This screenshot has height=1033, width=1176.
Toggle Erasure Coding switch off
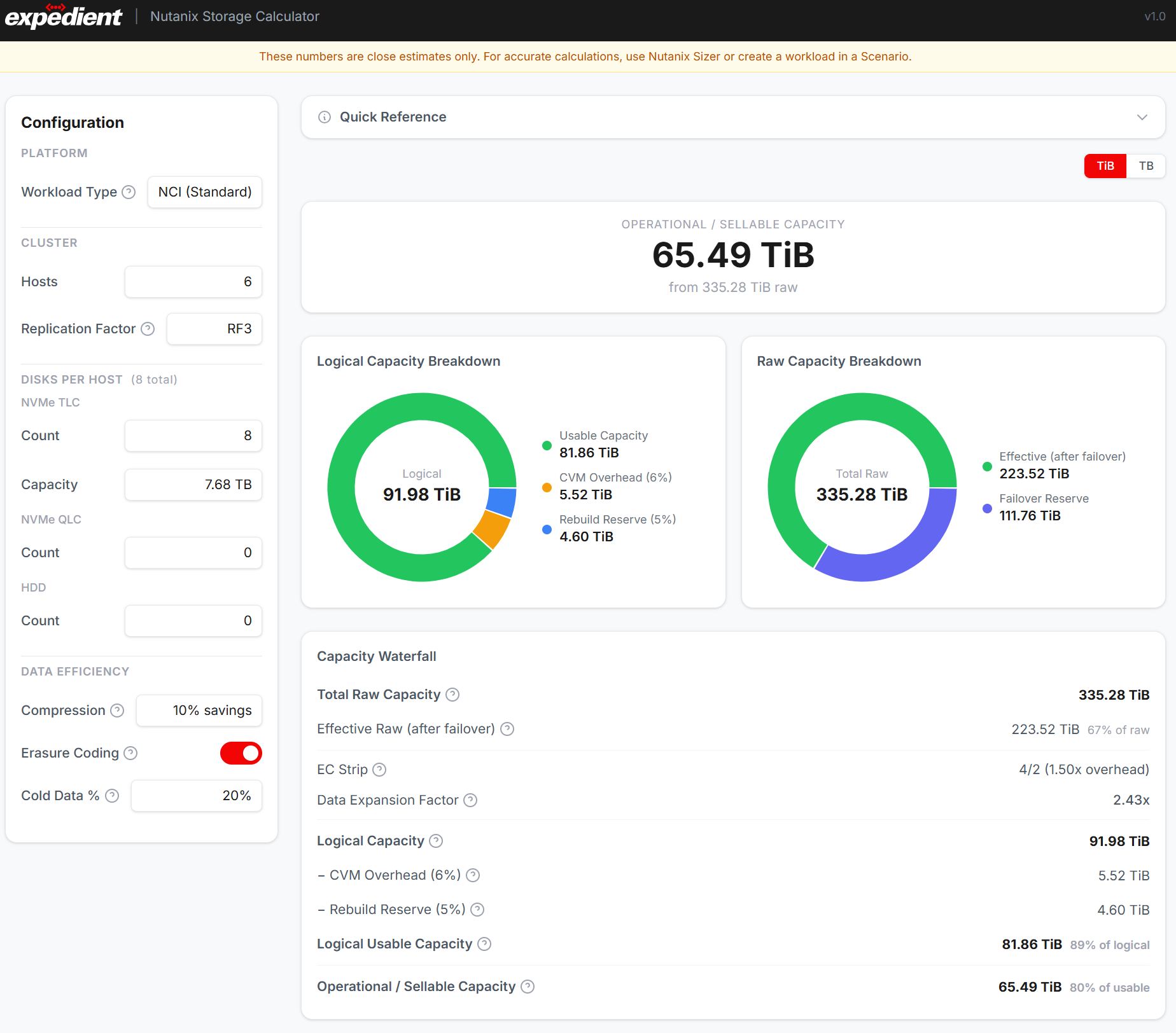(241, 753)
